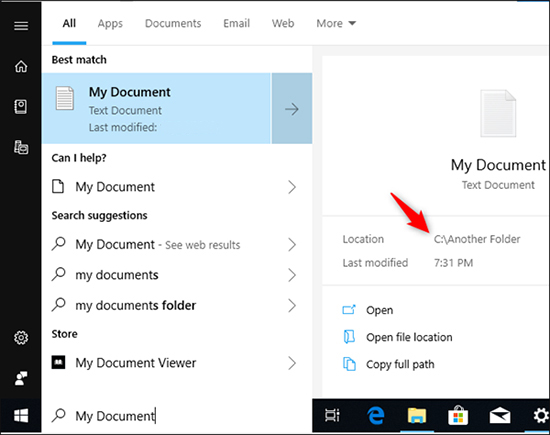Switch to the All tab
This screenshot has height=435, width=550.
tap(69, 24)
